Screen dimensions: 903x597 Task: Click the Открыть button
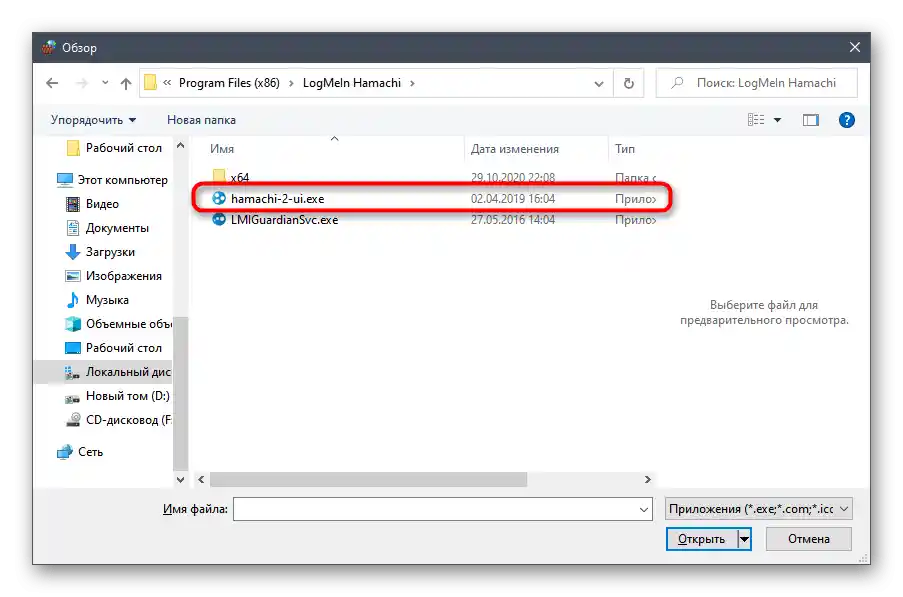(701, 539)
